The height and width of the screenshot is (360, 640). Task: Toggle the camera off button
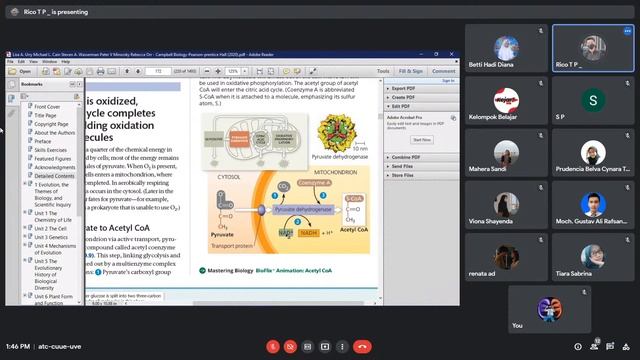290,347
